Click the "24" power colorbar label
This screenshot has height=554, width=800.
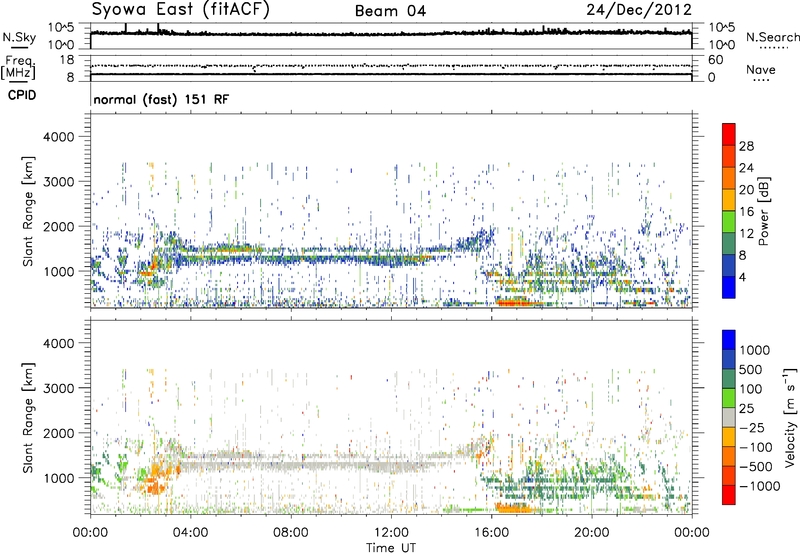[x=746, y=168]
